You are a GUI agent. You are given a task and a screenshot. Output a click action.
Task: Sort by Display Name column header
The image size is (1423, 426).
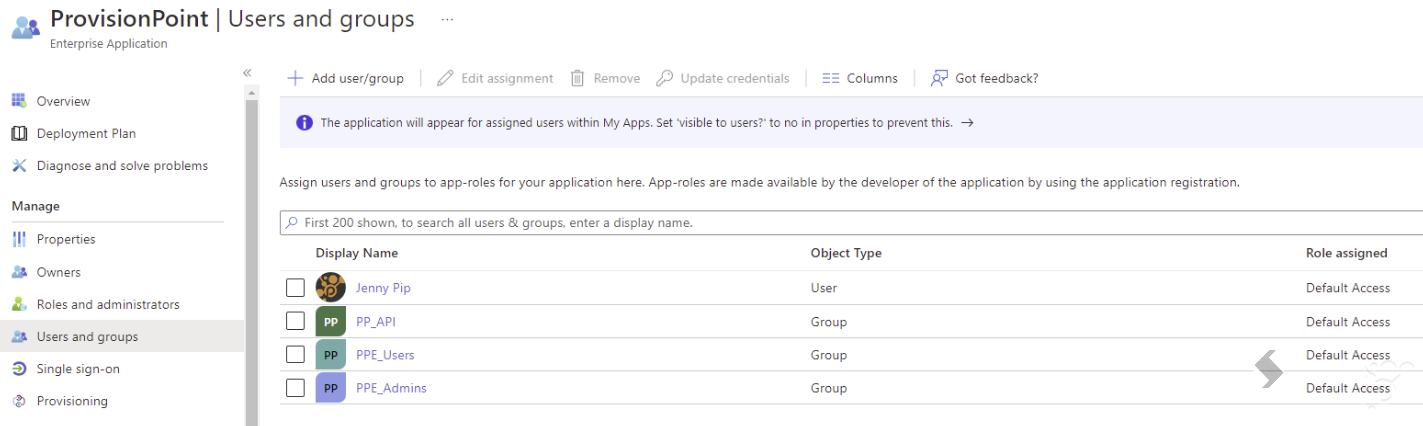point(357,253)
